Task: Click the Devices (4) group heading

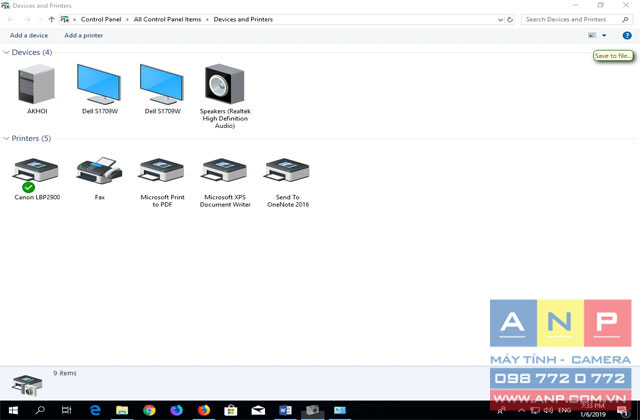Action: (32, 52)
